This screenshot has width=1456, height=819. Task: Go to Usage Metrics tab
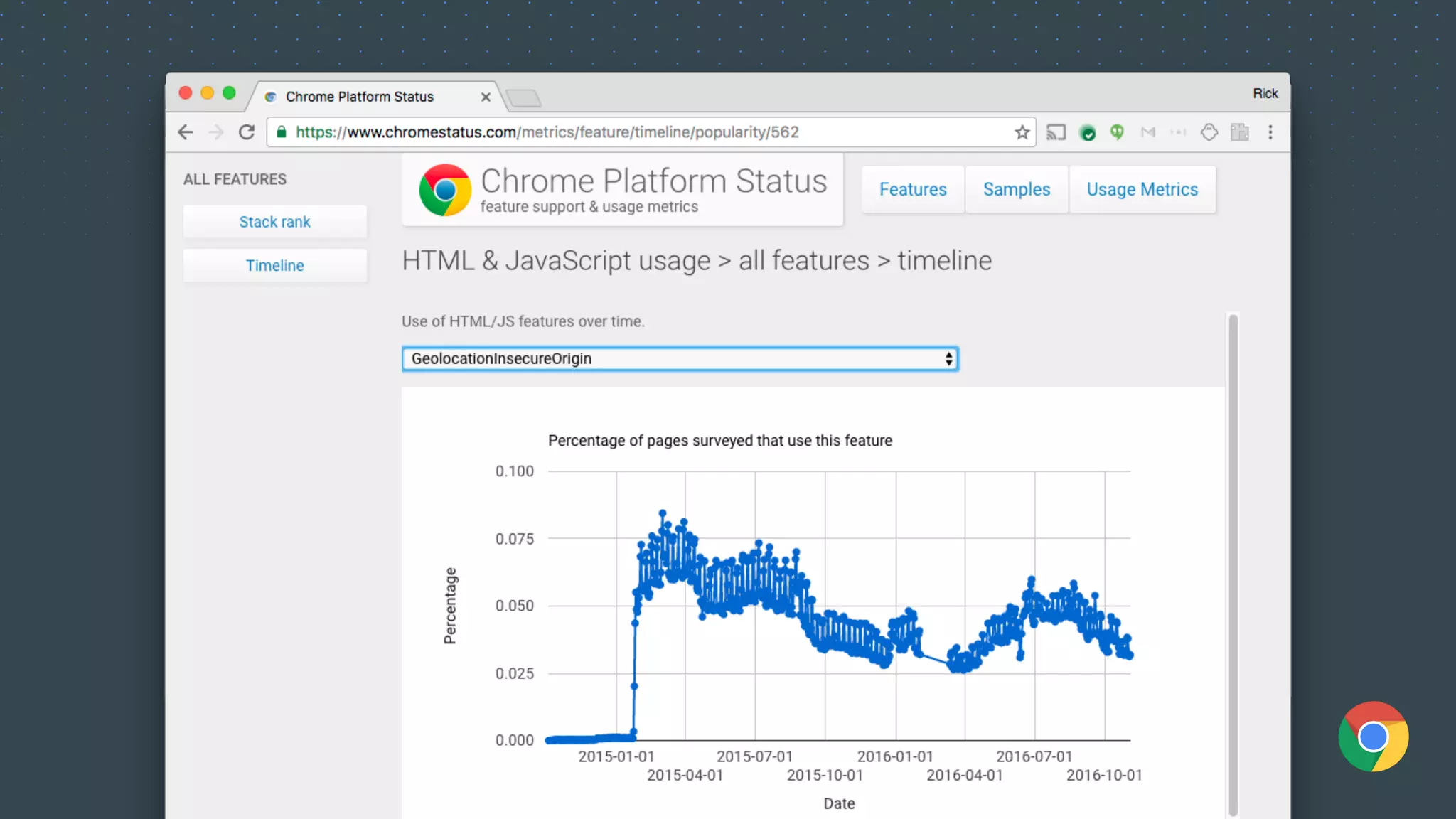coord(1142,190)
